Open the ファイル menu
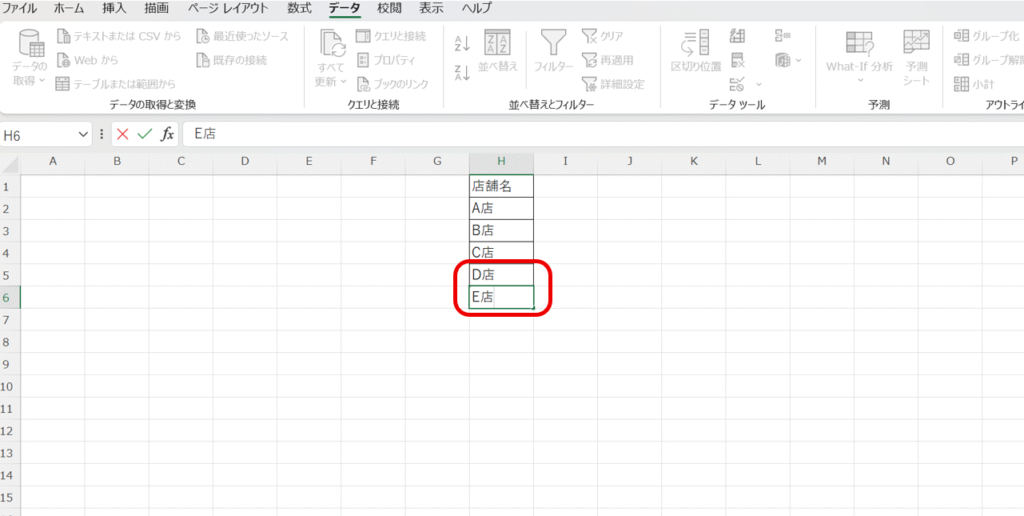The image size is (1024, 516). (20, 8)
